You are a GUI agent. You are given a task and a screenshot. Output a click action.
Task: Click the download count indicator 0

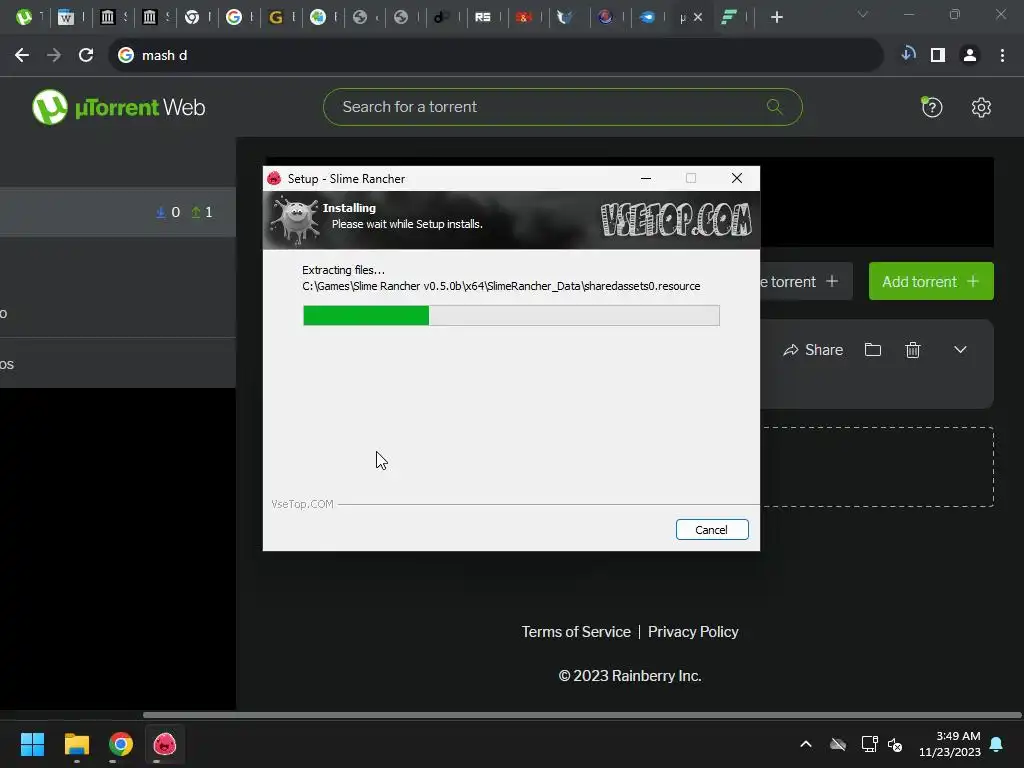click(168, 212)
